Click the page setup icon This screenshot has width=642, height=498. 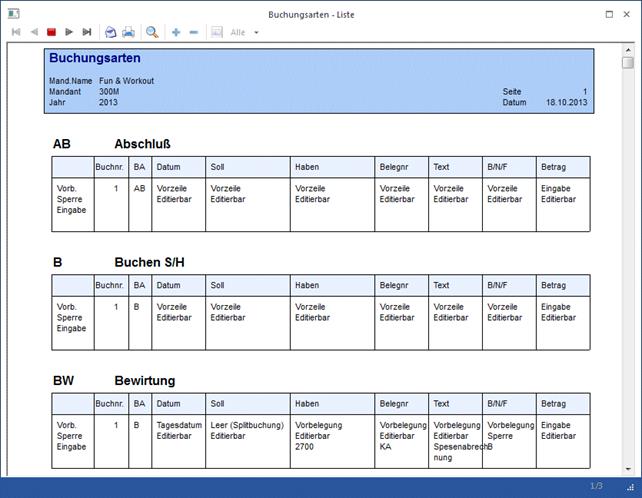[x=111, y=32]
